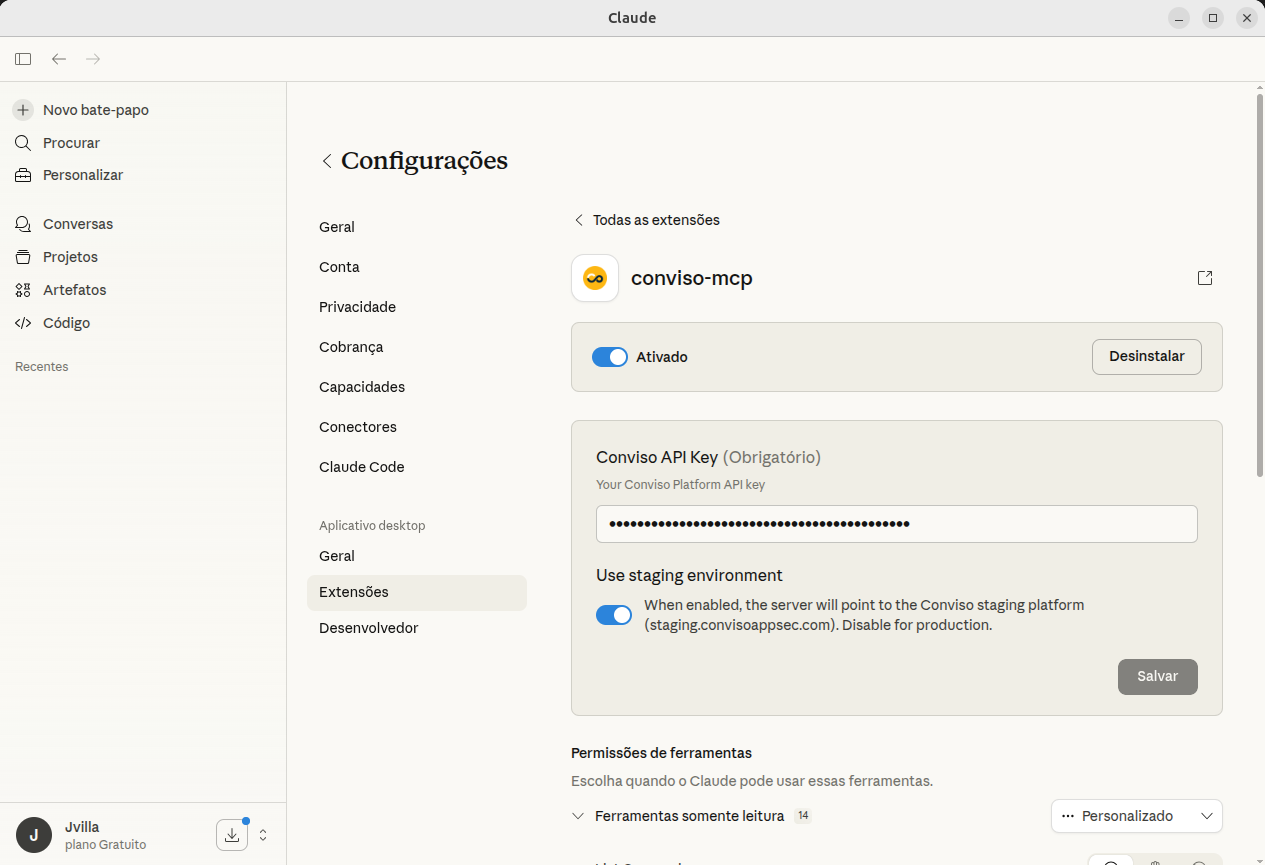Toggle the sidebar panel icon
Screen dimensions: 1265x865
coord(23,59)
